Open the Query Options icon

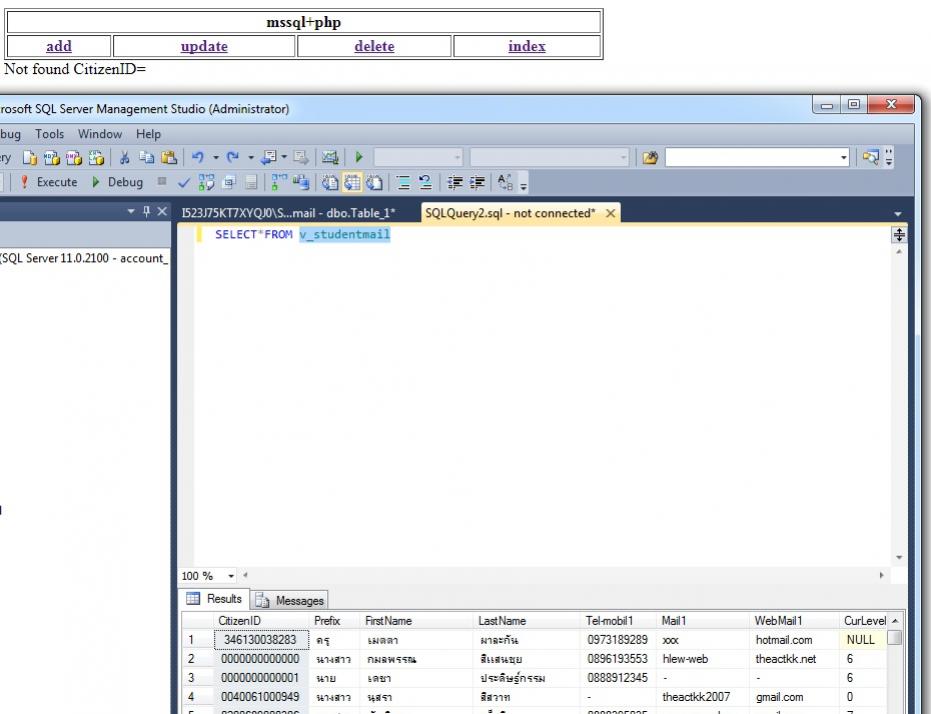(x=229, y=182)
